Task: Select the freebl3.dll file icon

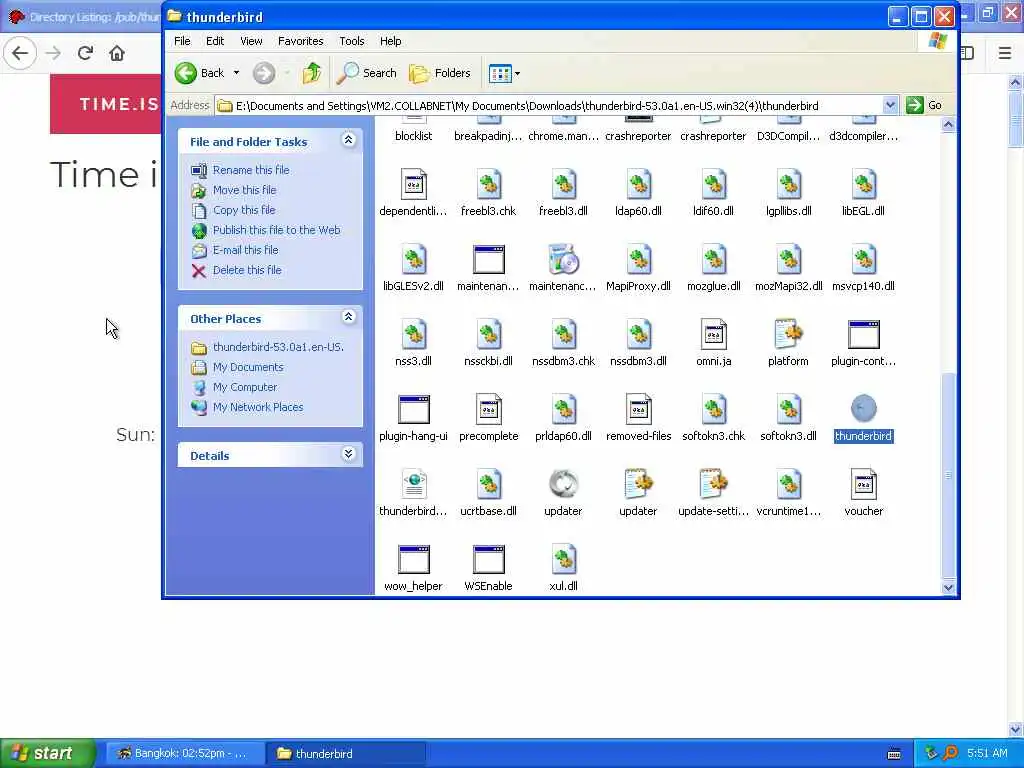Action: 564,185
